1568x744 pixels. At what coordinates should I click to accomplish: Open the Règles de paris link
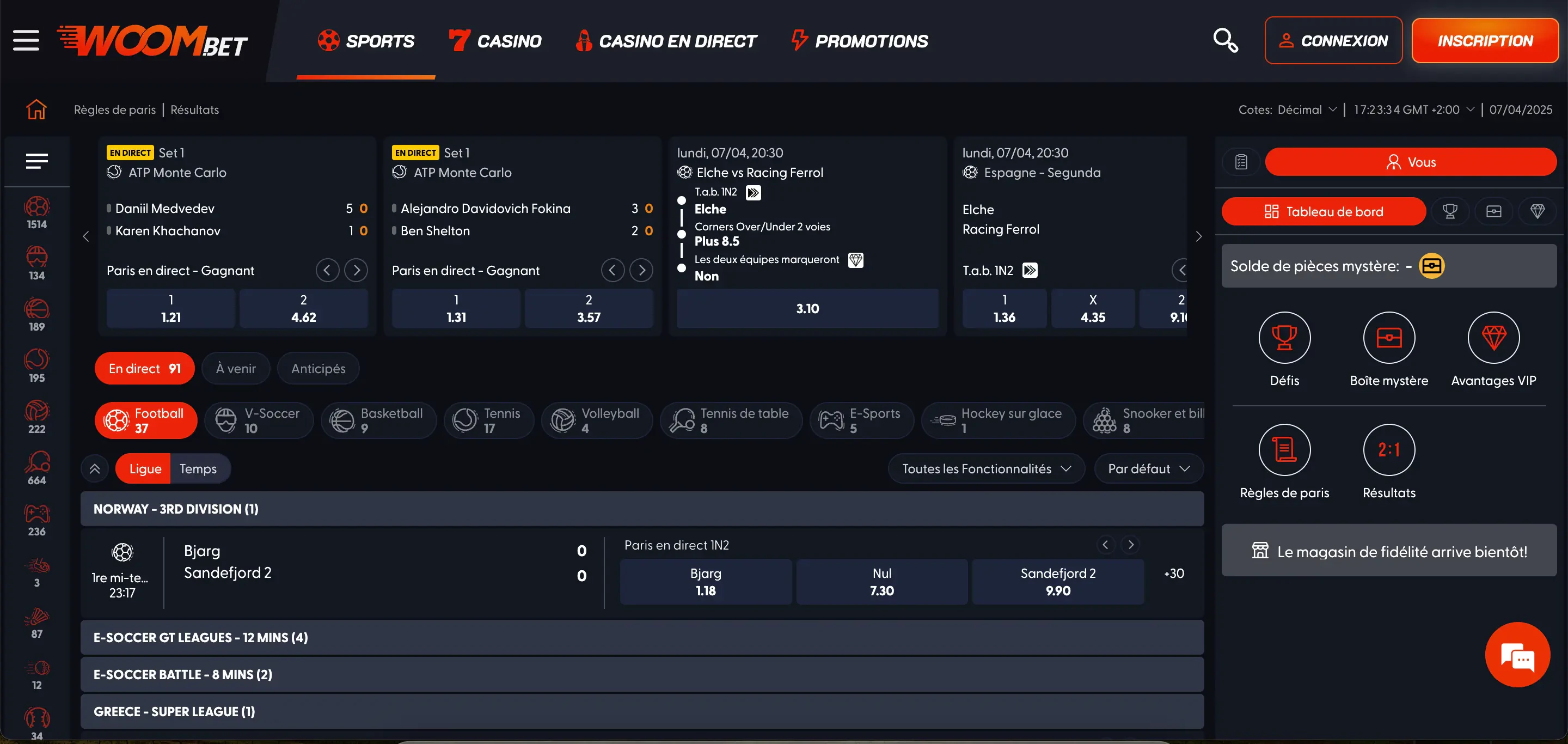[x=114, y=109]
